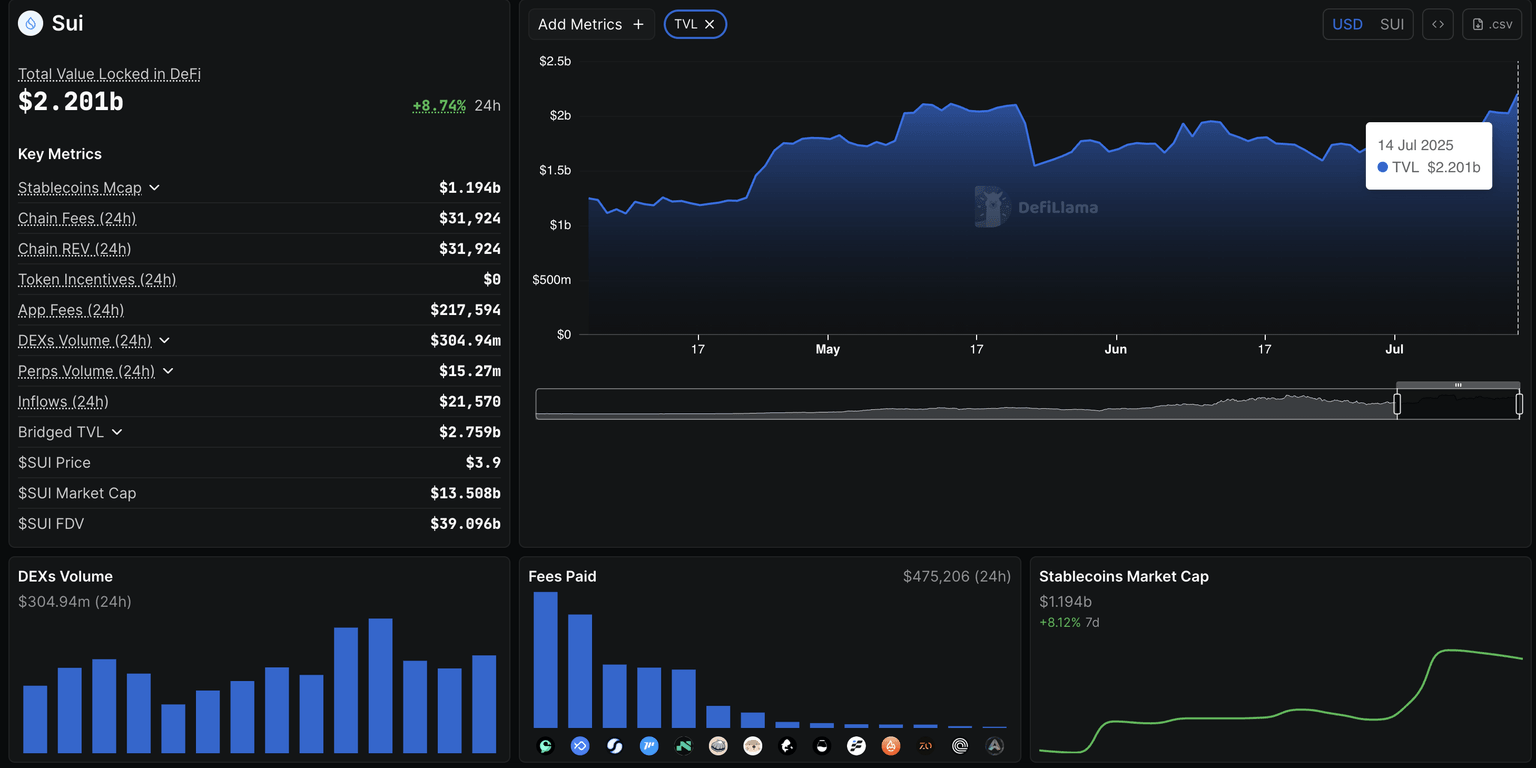Select USD chart denomination
The height and width of the screenshot is (768, 1536).
coord(1347,24)
